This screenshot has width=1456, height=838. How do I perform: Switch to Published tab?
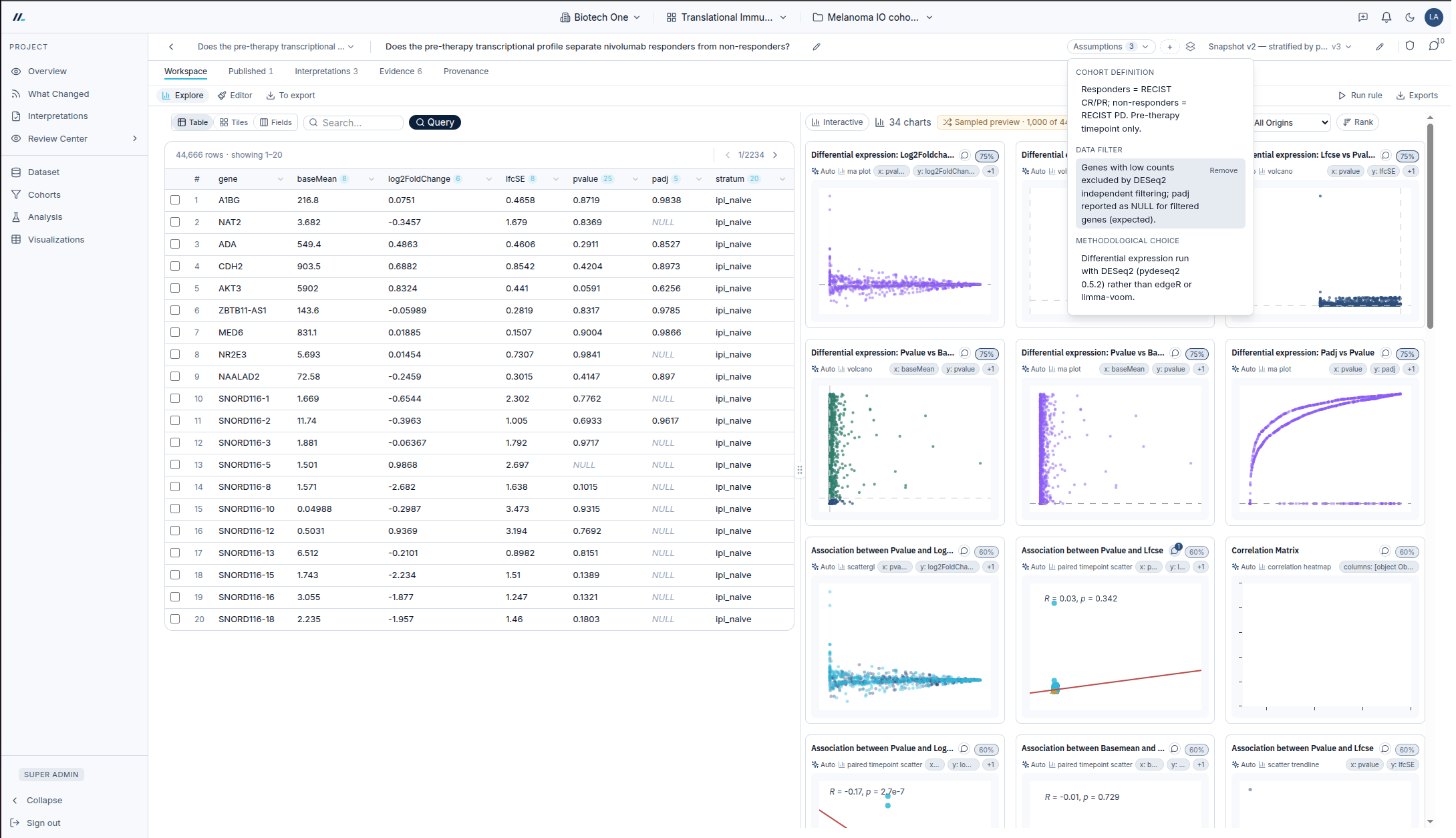click(x=251, y=72)
